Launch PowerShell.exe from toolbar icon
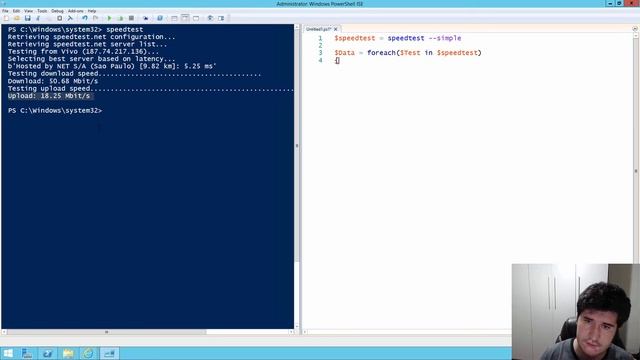This screenshot has height=360, width=640. [x=160, y=18]
